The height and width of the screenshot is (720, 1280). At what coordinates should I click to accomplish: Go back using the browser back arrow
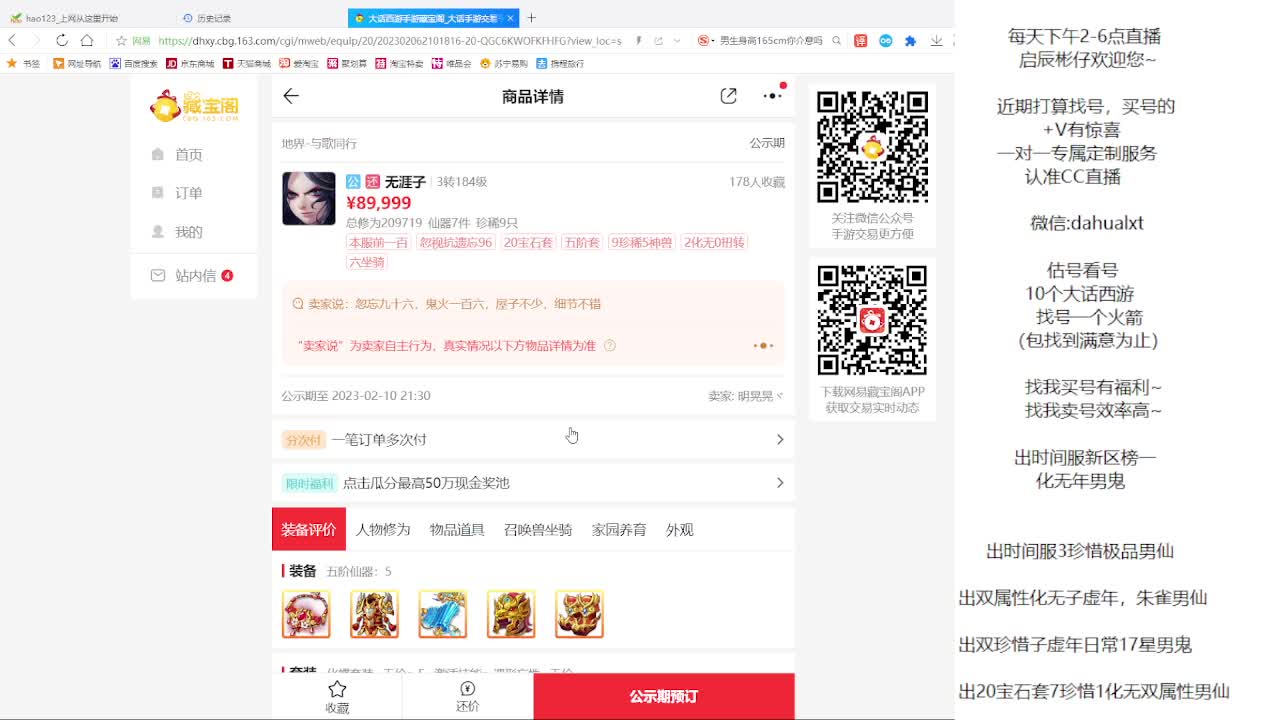tap(12, 40)
